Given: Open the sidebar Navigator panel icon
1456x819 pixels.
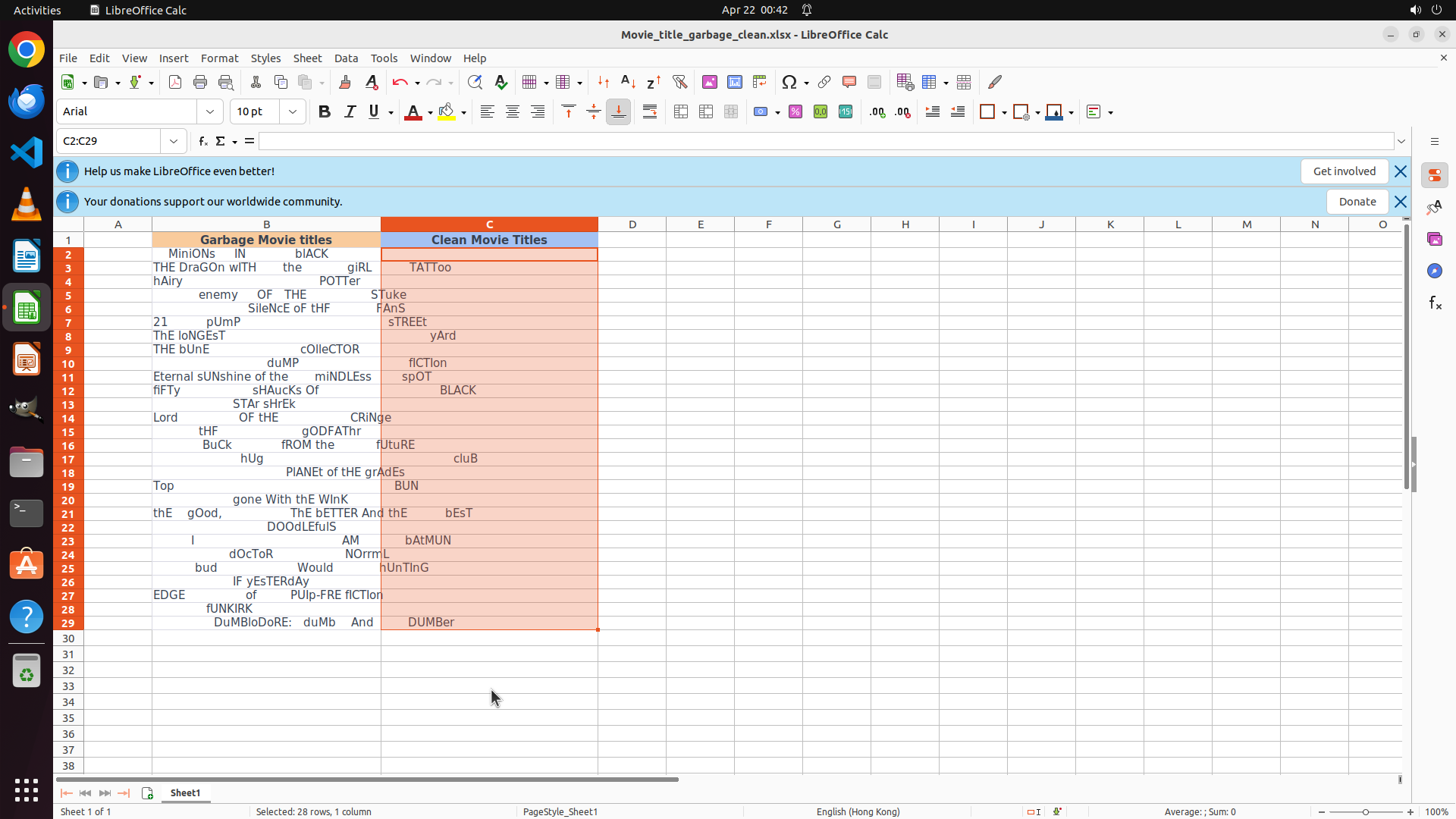Looking at the screenshot, I should tap(1434, 271).
